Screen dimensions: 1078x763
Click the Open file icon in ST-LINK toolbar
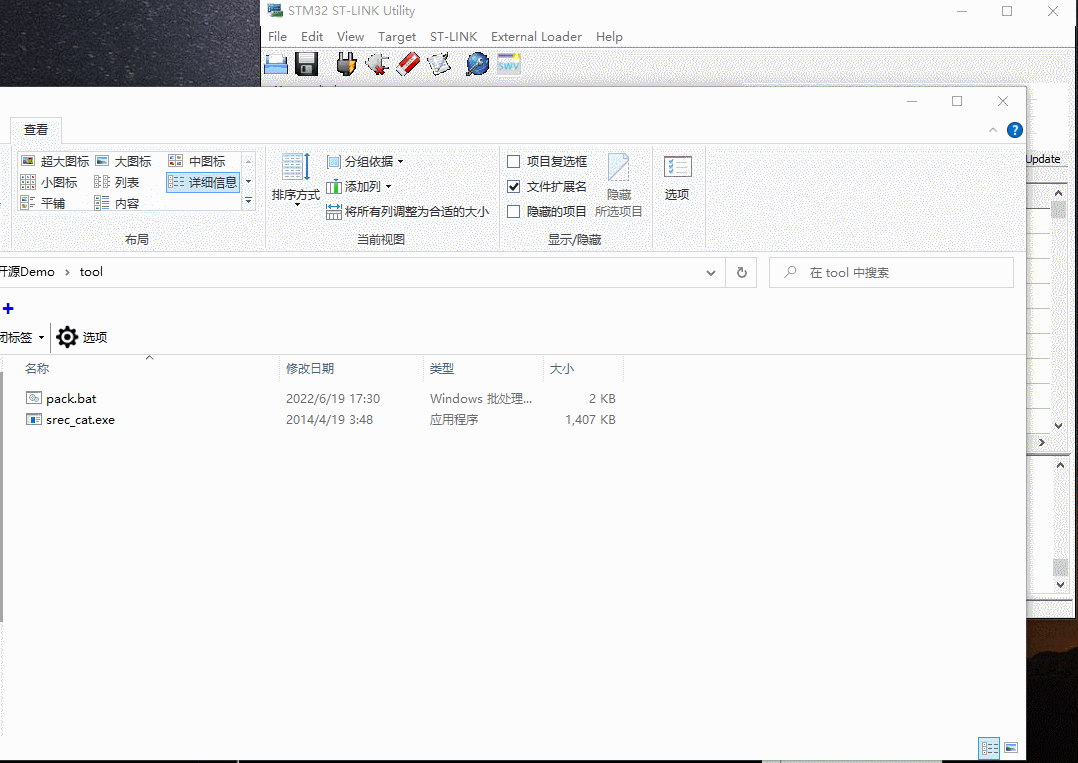276,65
